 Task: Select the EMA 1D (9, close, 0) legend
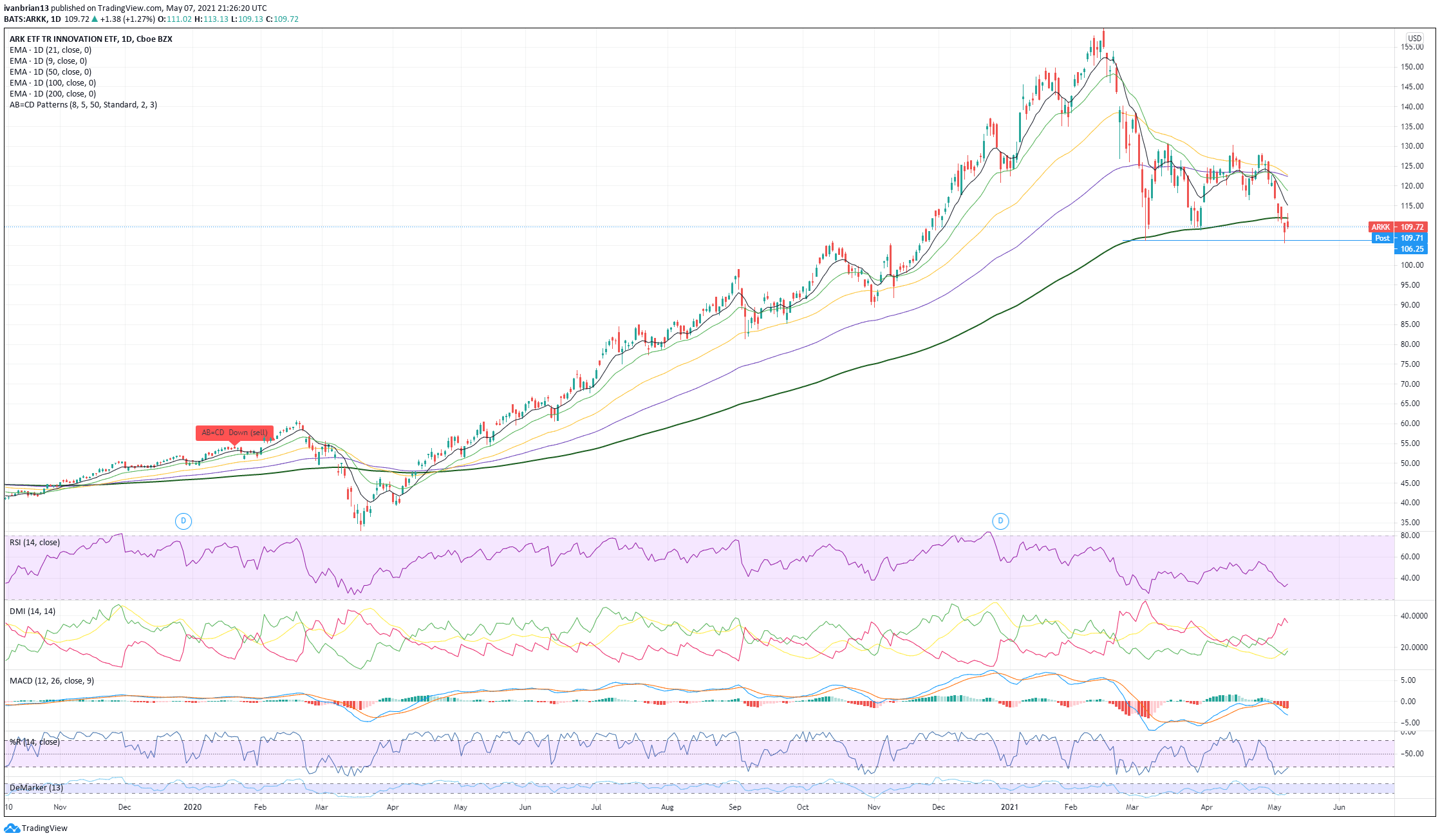(x=48, y=61)
